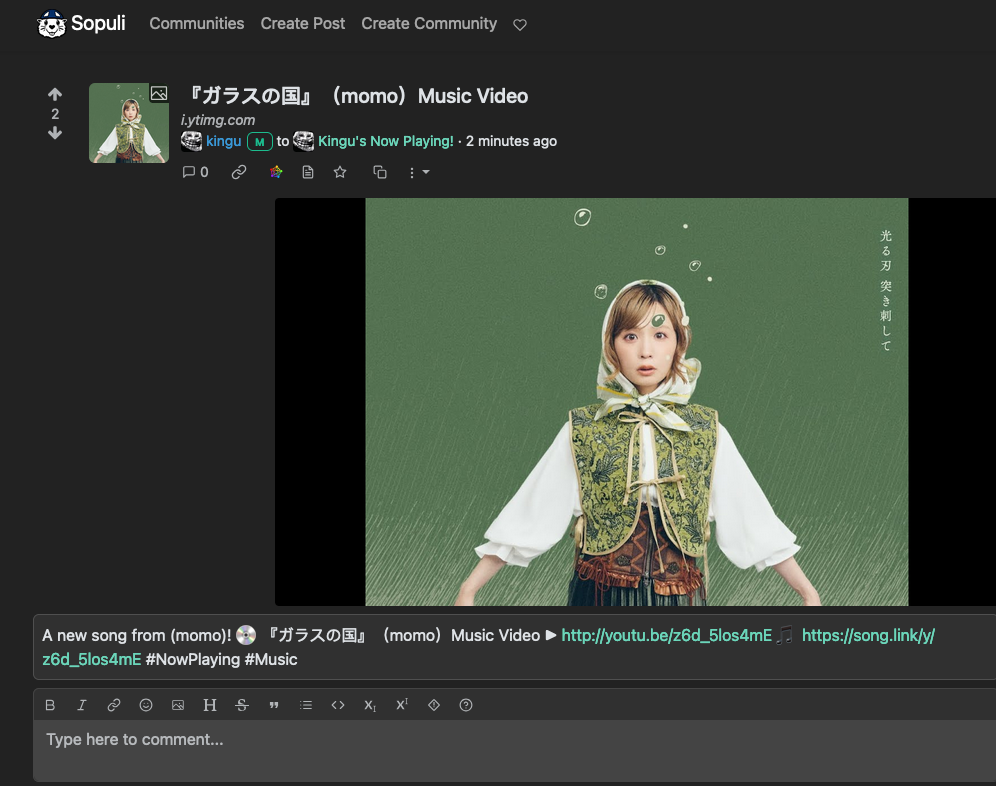Image resolution: width=996 pixels, height=786 pixels.
Task: Cross-post using the copy icon
Action: point(380,172)
